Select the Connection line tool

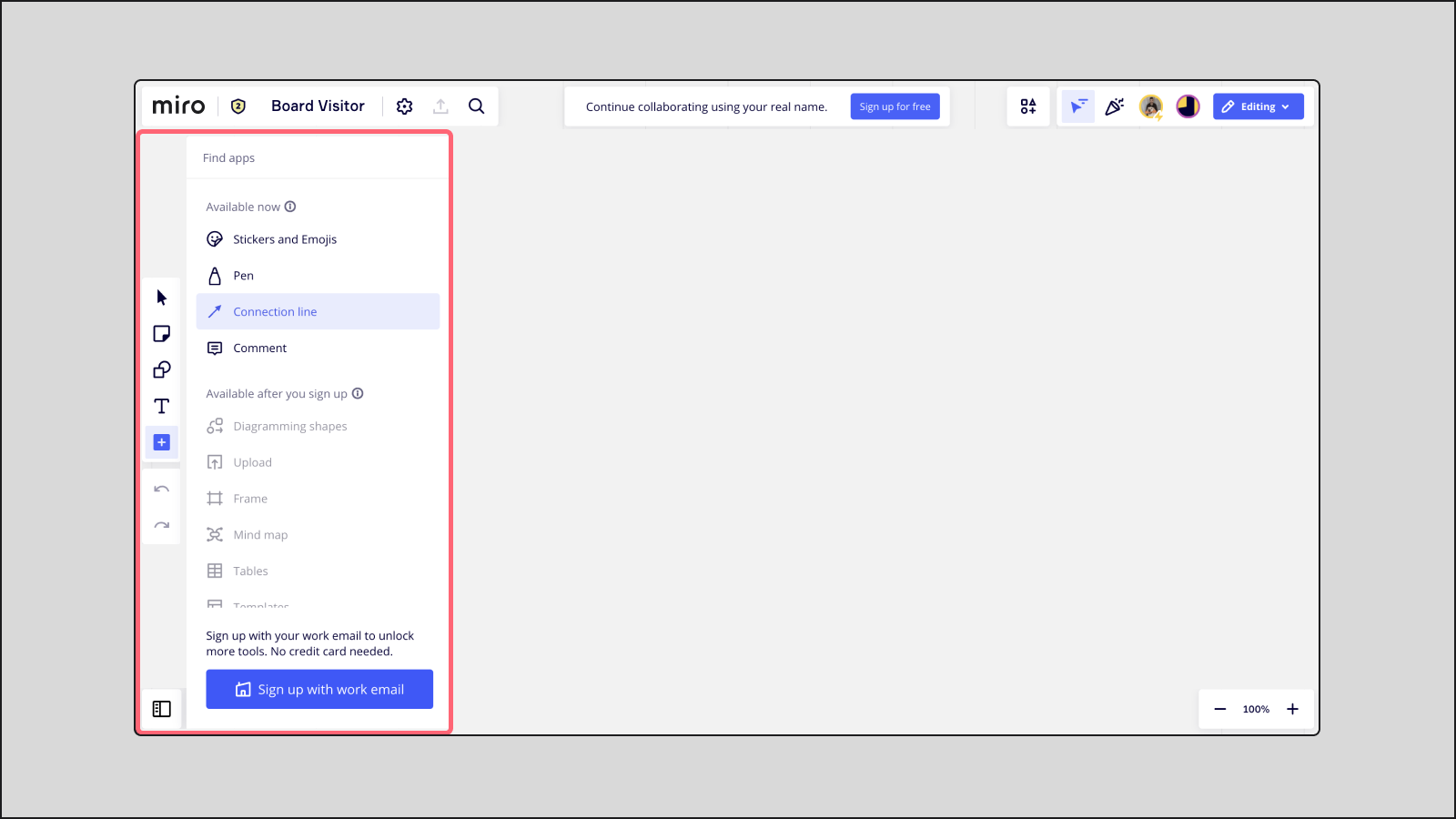[x=275, y=311]
